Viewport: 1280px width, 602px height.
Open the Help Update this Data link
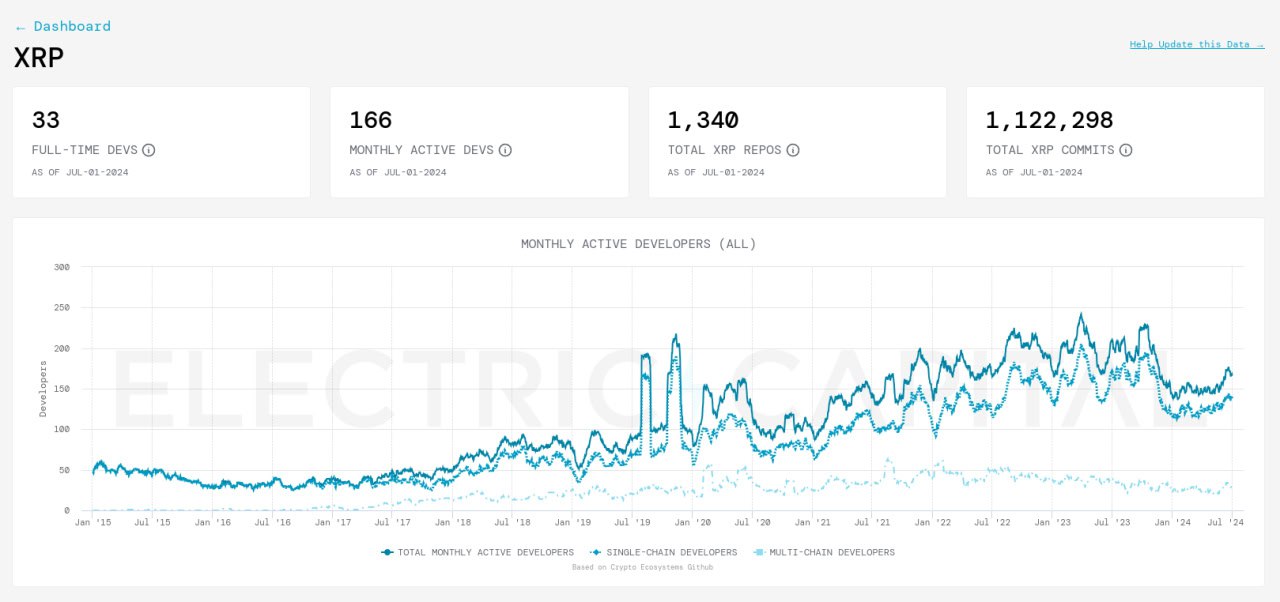(x=1196, y=44)
